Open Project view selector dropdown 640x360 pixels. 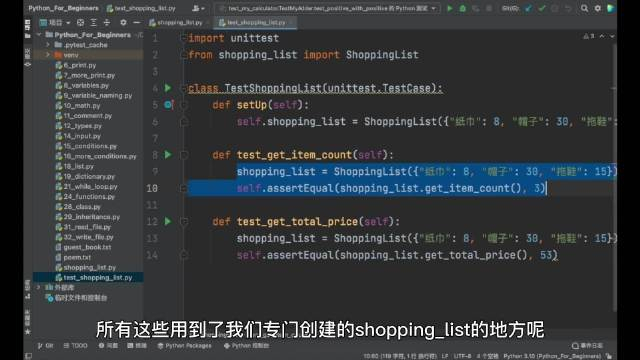[x=55, y=22]
